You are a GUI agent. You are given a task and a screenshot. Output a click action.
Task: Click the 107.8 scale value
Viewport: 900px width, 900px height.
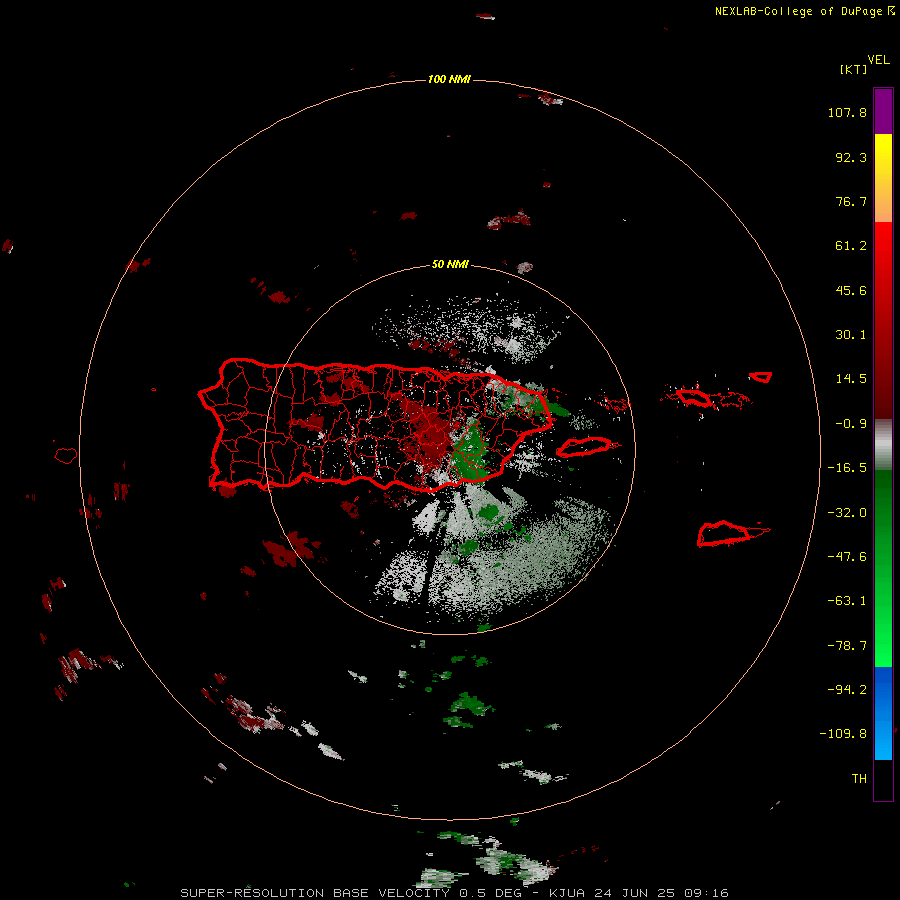(x=847, y=112)
